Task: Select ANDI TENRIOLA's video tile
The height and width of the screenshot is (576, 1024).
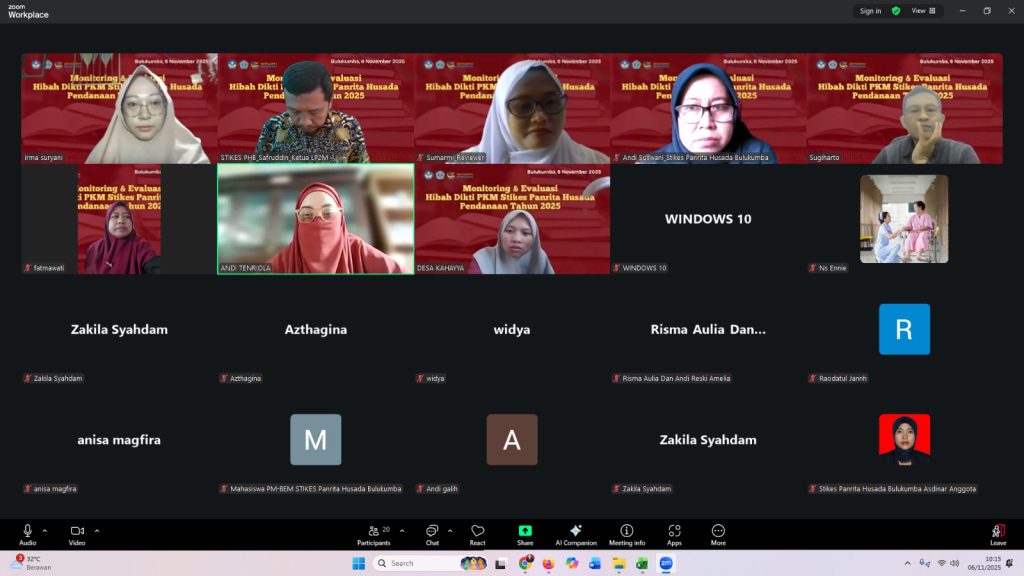Action: [x=315, y=219]
